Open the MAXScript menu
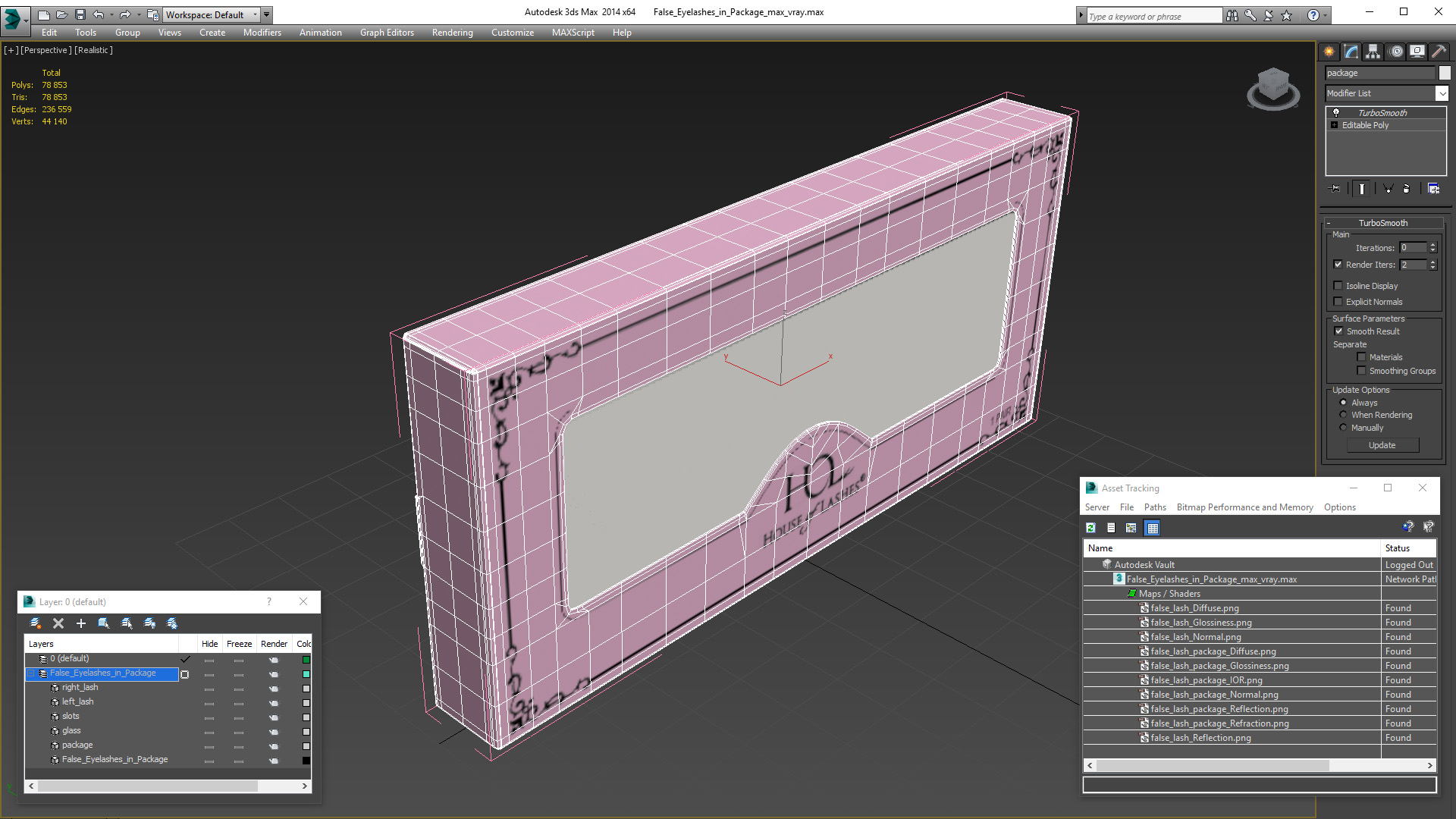Screen dimensions: 1456x819 pos(573,33)
